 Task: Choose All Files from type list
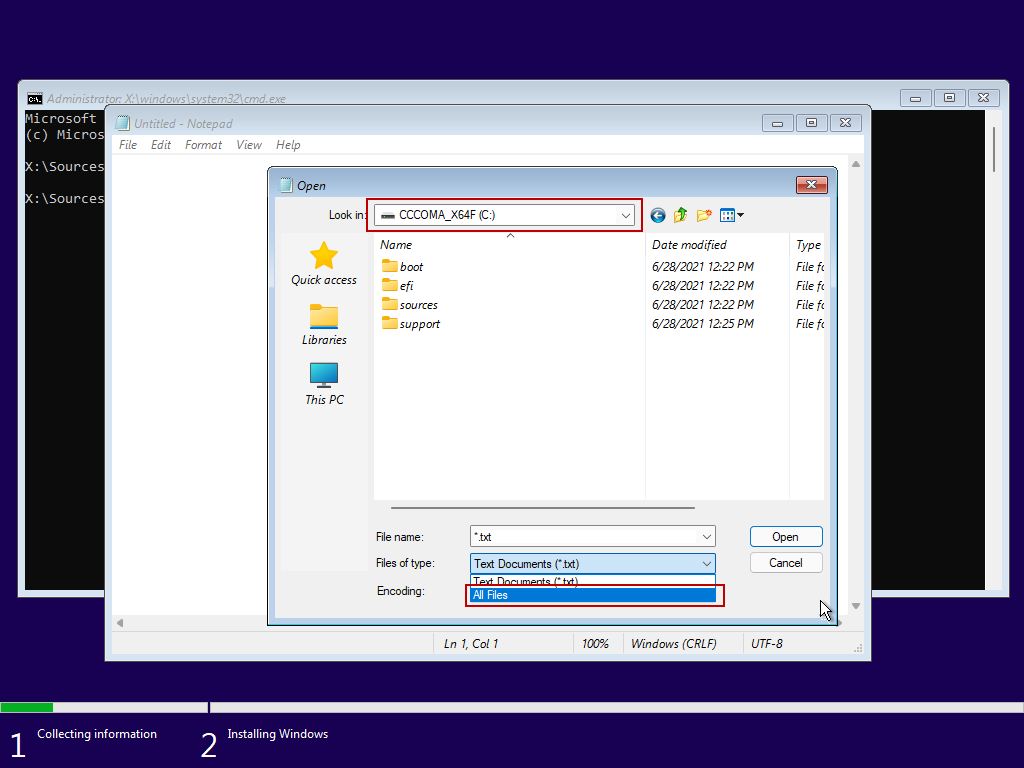coord(593,595)
